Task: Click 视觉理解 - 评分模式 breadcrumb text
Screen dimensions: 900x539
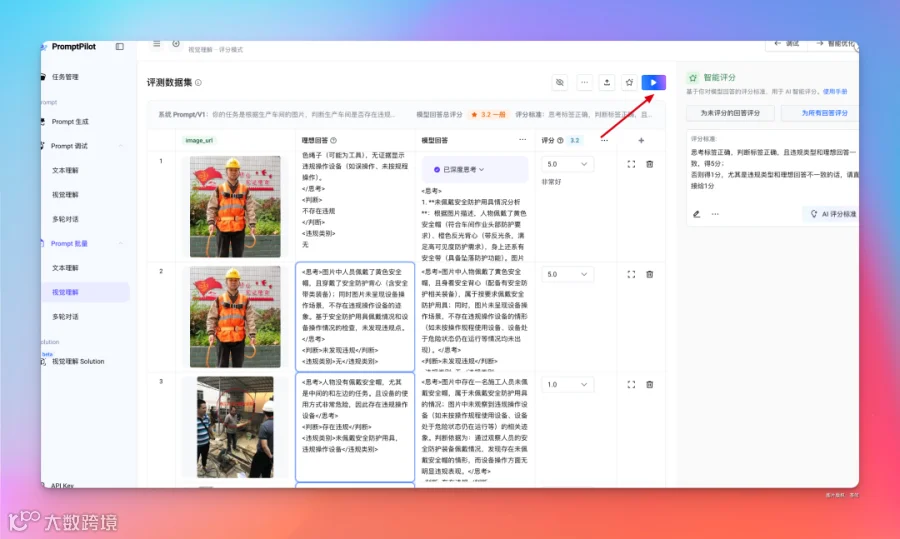Action: tap(216, 50)
